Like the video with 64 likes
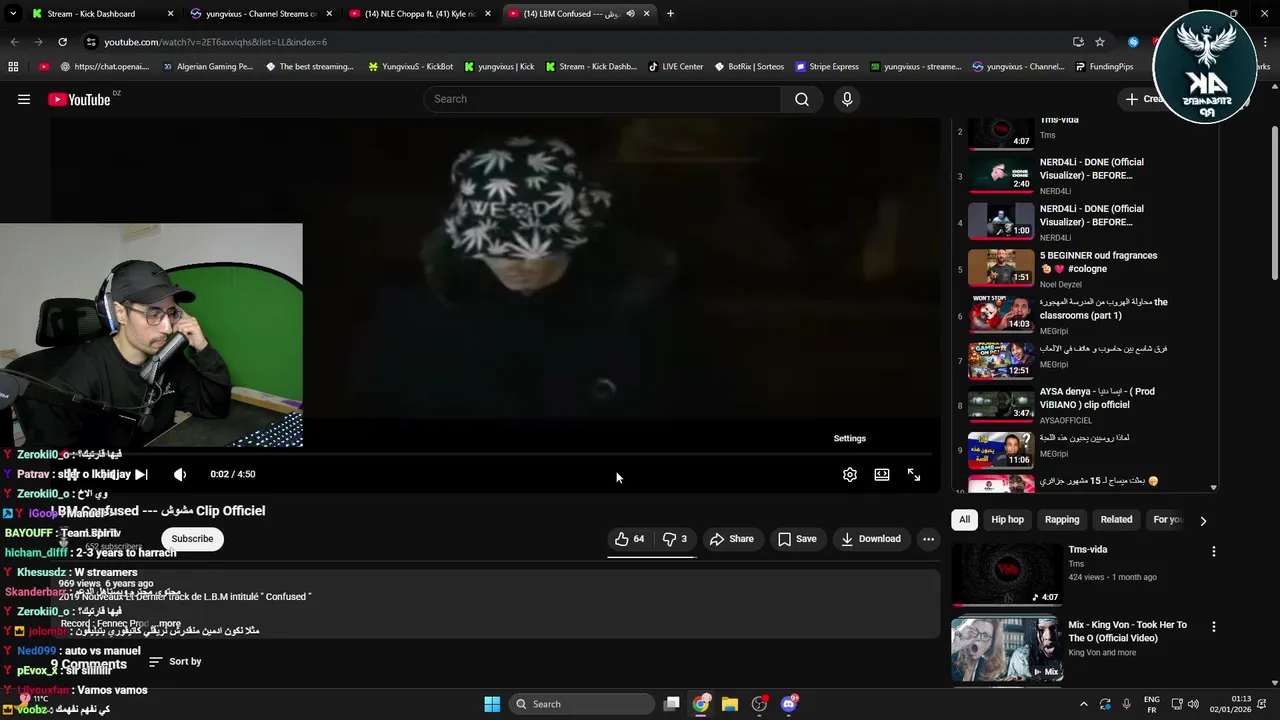Screen dimensions: 1280x720 630,539
